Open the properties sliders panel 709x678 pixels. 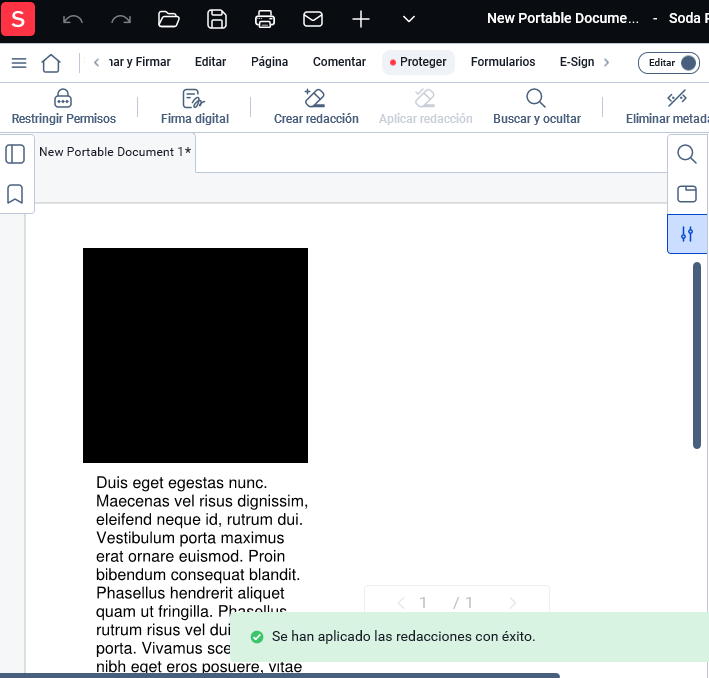(687, 234)
